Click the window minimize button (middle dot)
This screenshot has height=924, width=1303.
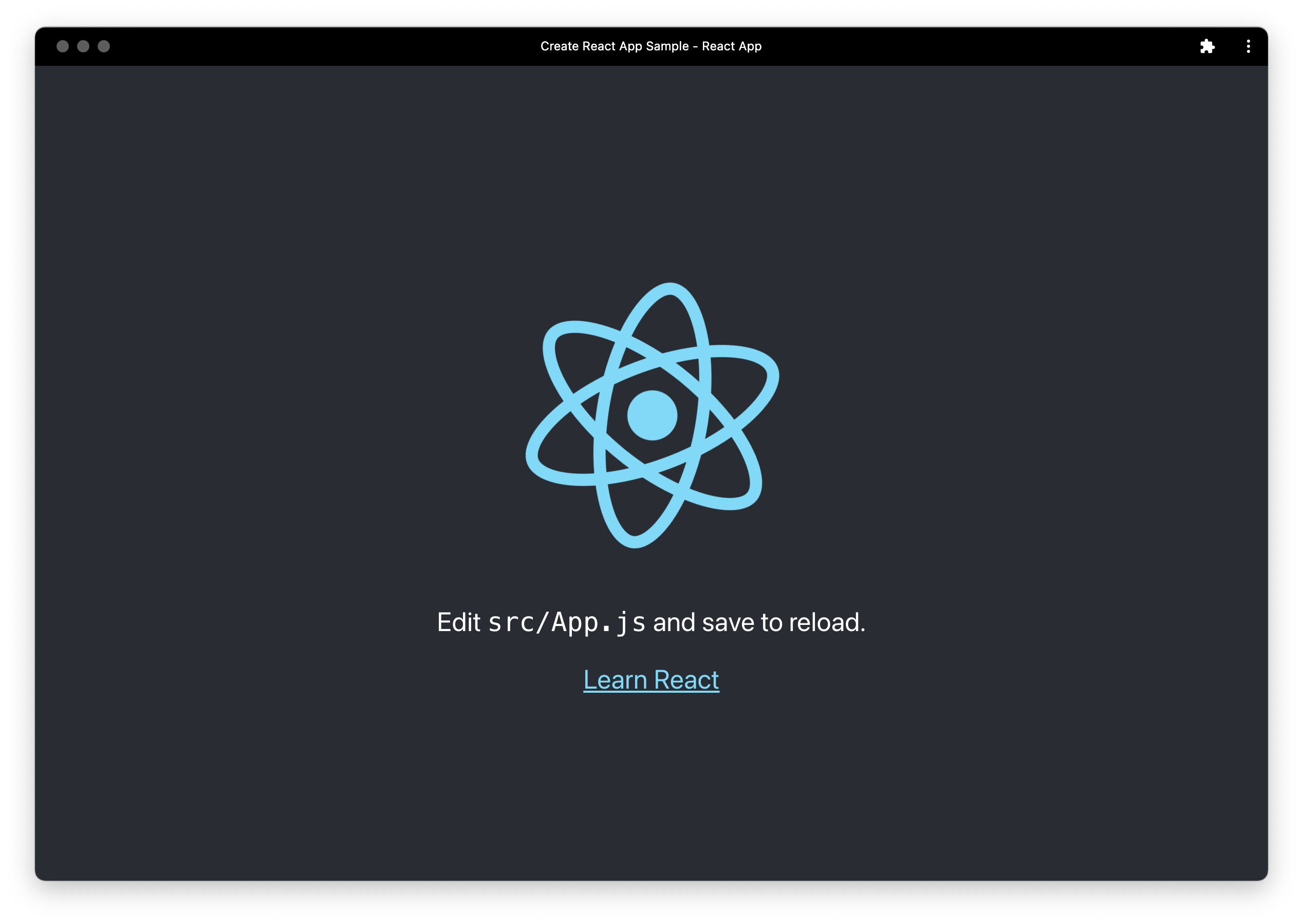83,46
